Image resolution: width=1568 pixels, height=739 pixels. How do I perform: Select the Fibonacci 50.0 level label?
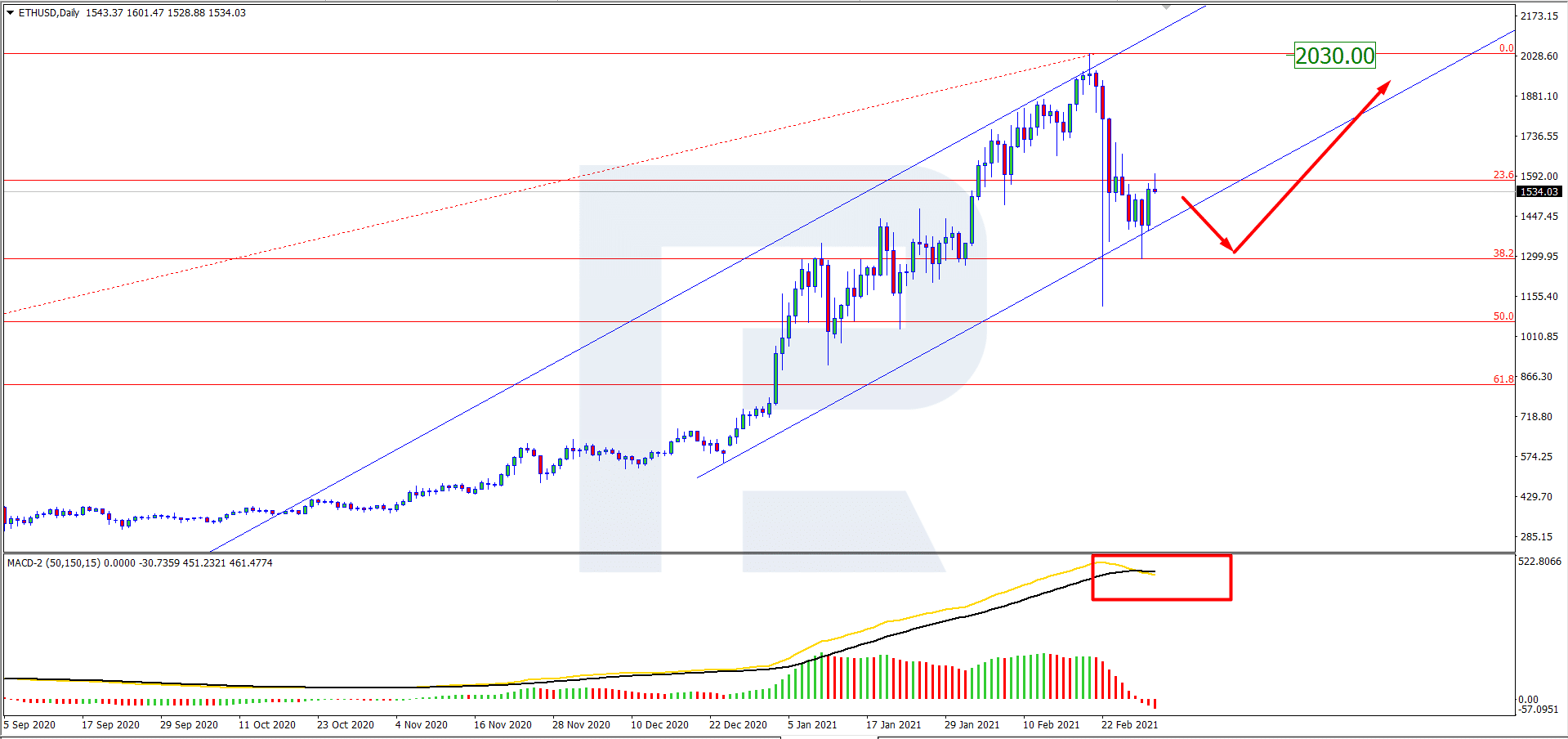(1503, 316)
